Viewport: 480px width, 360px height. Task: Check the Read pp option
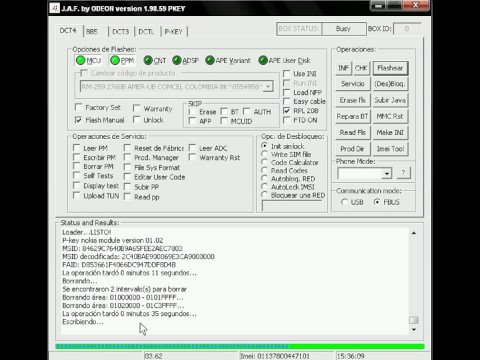127,197
